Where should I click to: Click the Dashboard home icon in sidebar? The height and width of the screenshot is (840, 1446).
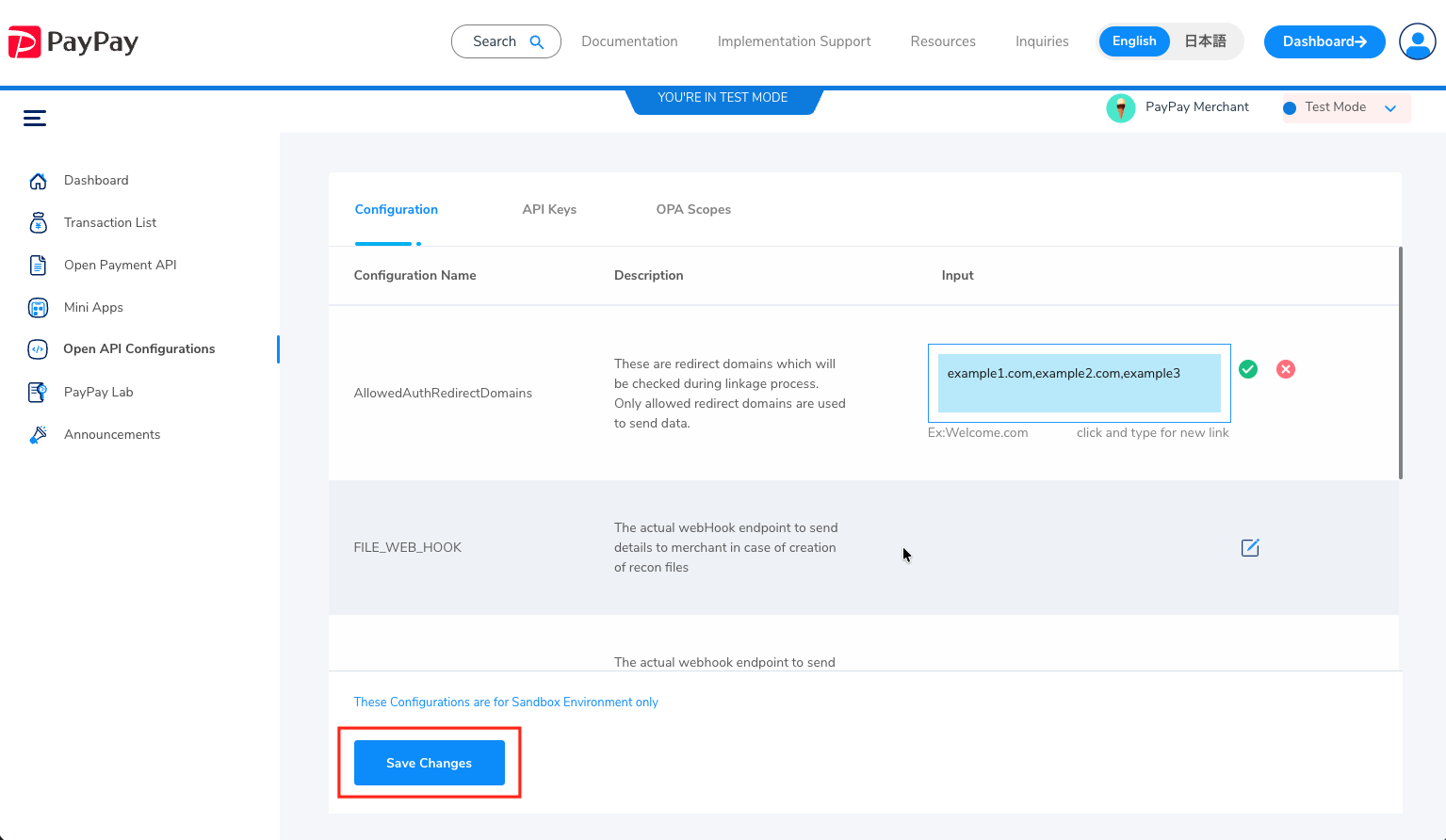(x=38, y=181)
